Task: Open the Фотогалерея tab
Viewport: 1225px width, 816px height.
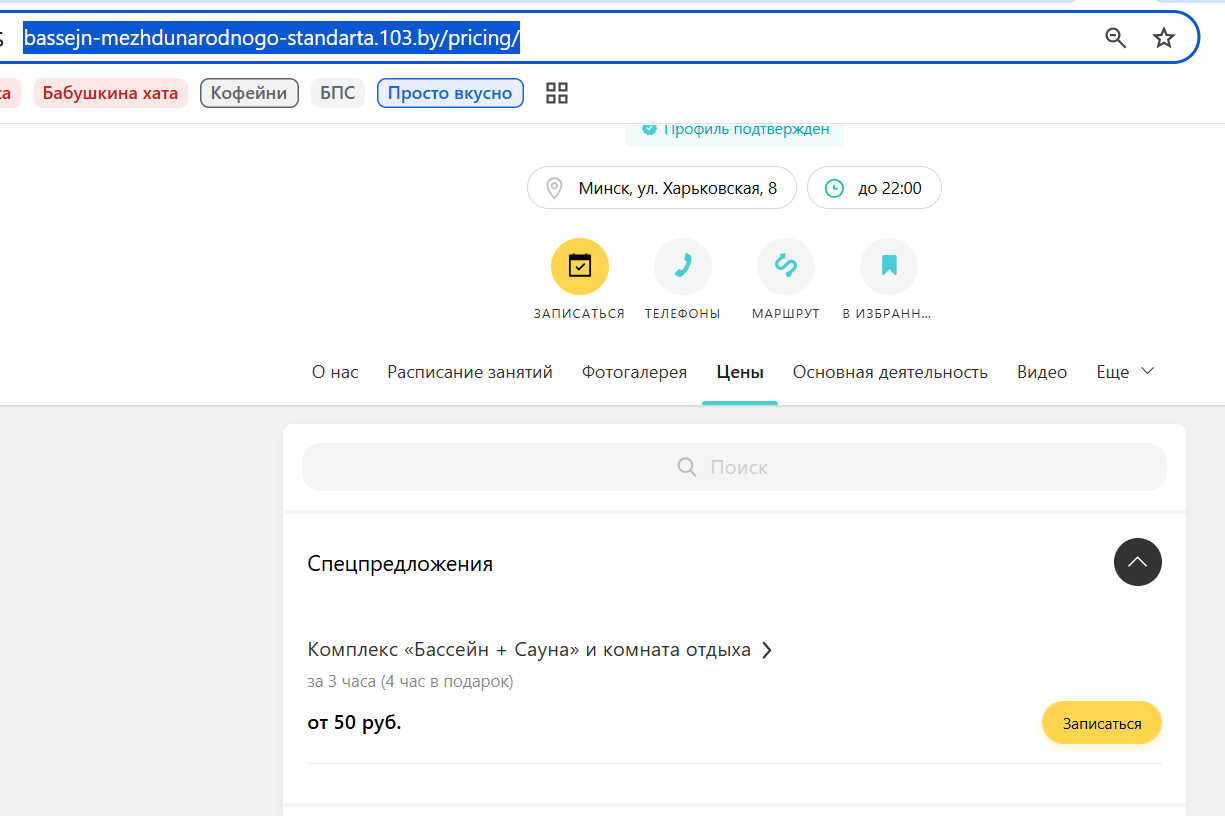Action: pyautogui.click(x=634, y=372)
